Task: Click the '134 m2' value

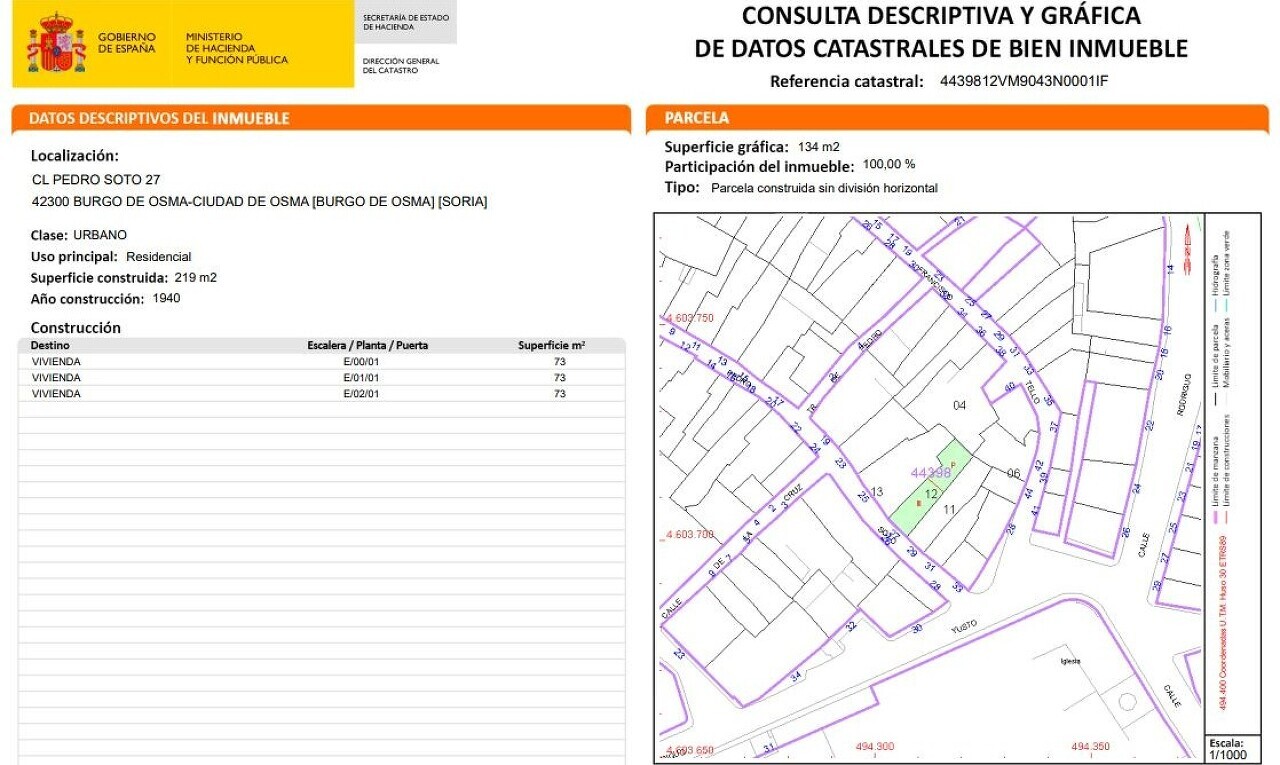Action: tap(819, 147)
